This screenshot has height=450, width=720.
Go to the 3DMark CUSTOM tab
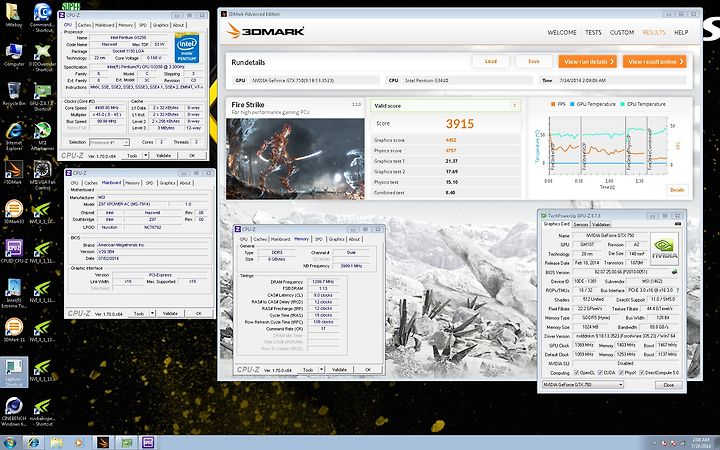click(x=622, y=33)
